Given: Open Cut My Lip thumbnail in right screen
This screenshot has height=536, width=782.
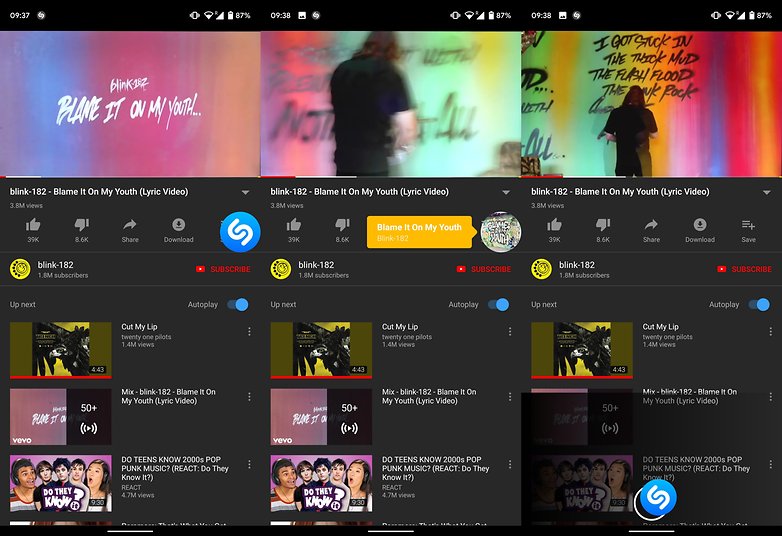Looking at the screenshot, I should point(582,350).
